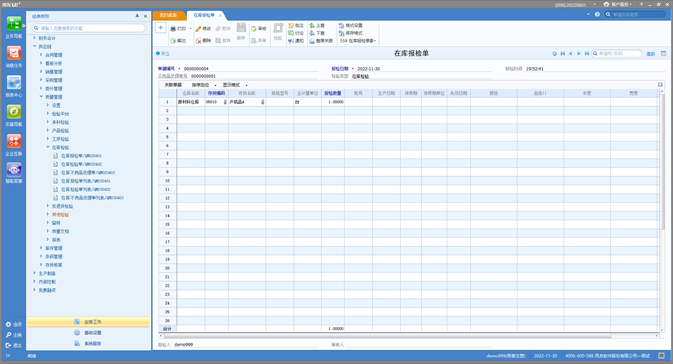Go to first record arrow
The height and width of the screenshot is (364, 673).
tap(563, 54)
